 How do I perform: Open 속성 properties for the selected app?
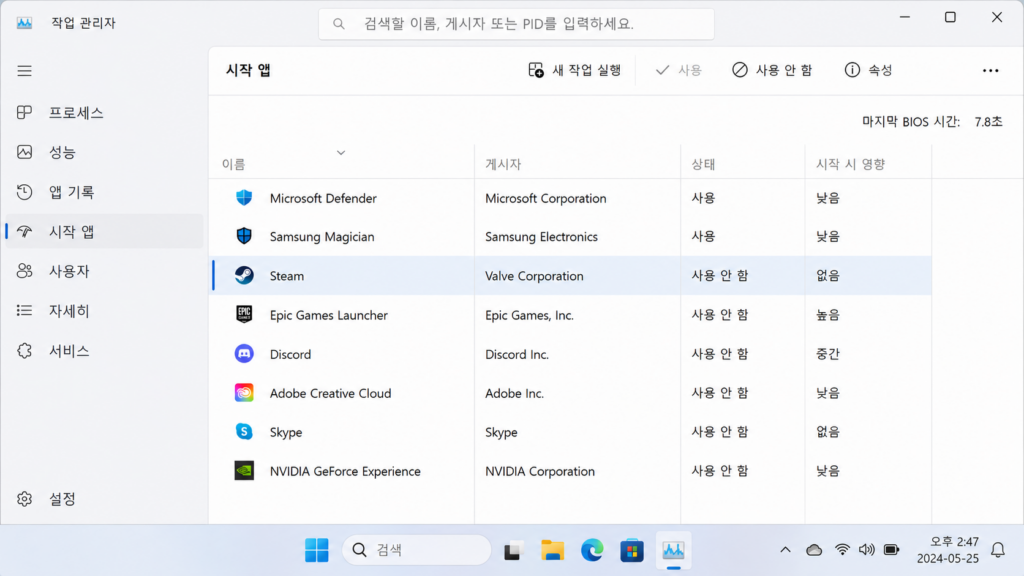869,70
